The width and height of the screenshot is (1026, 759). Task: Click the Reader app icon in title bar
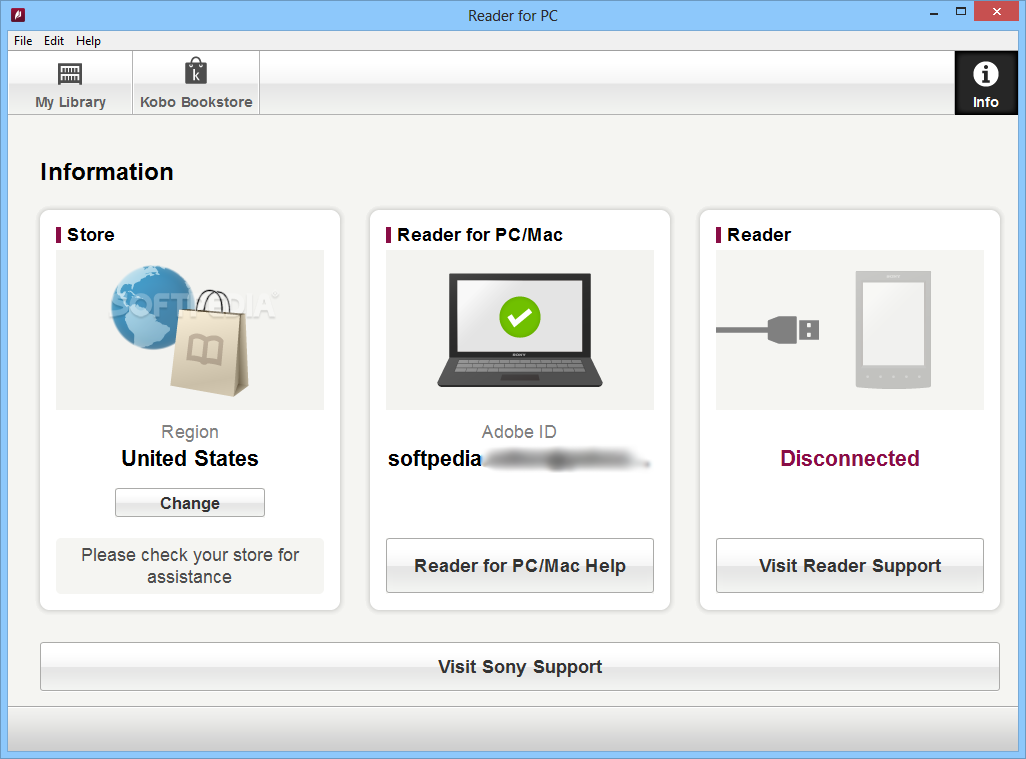[18, 14]
